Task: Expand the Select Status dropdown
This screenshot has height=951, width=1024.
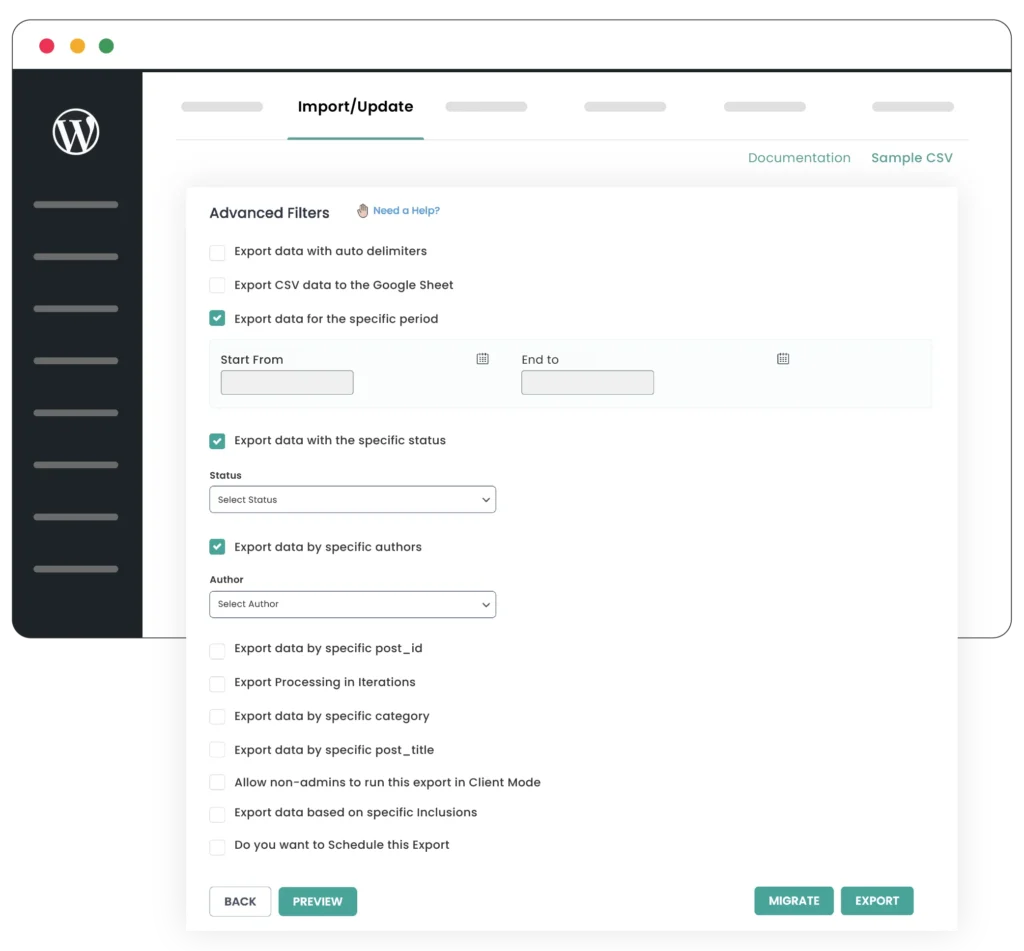Action: (352, 500)
